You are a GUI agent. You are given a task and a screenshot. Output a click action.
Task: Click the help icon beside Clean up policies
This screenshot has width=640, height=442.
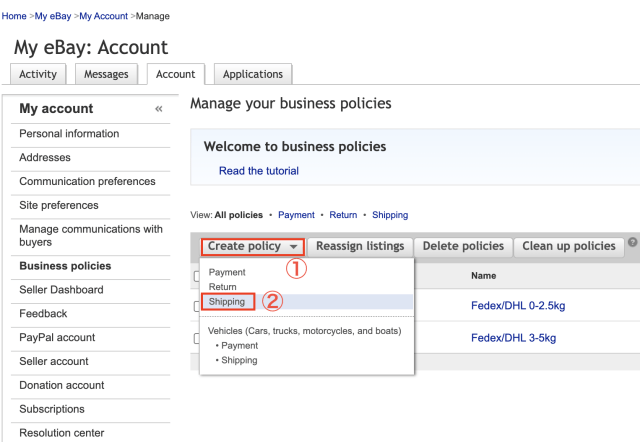pos(632,243)
